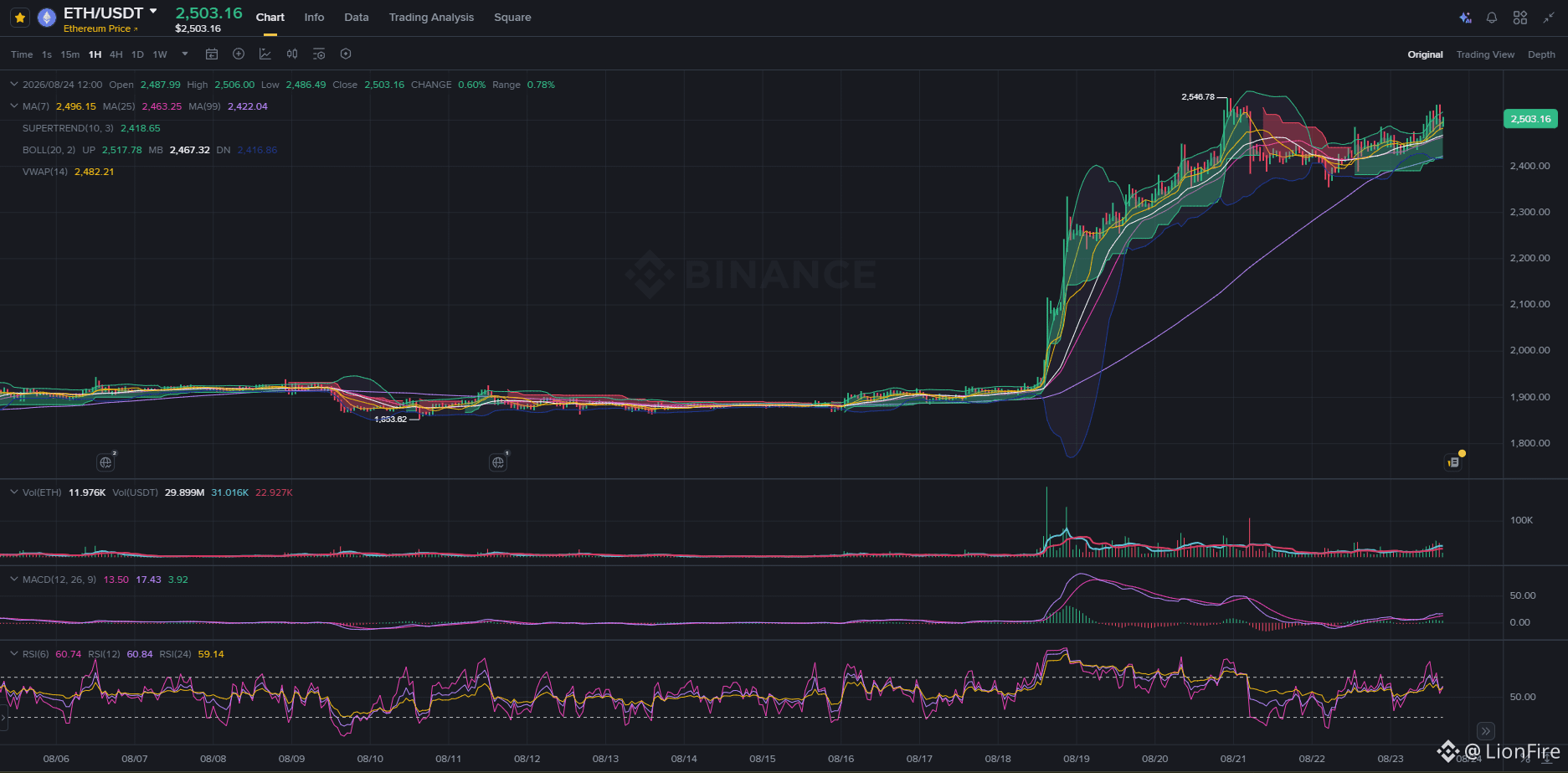1568x773 pixels.
Task: Switch to the Chart tab
Action: (270, 18)
